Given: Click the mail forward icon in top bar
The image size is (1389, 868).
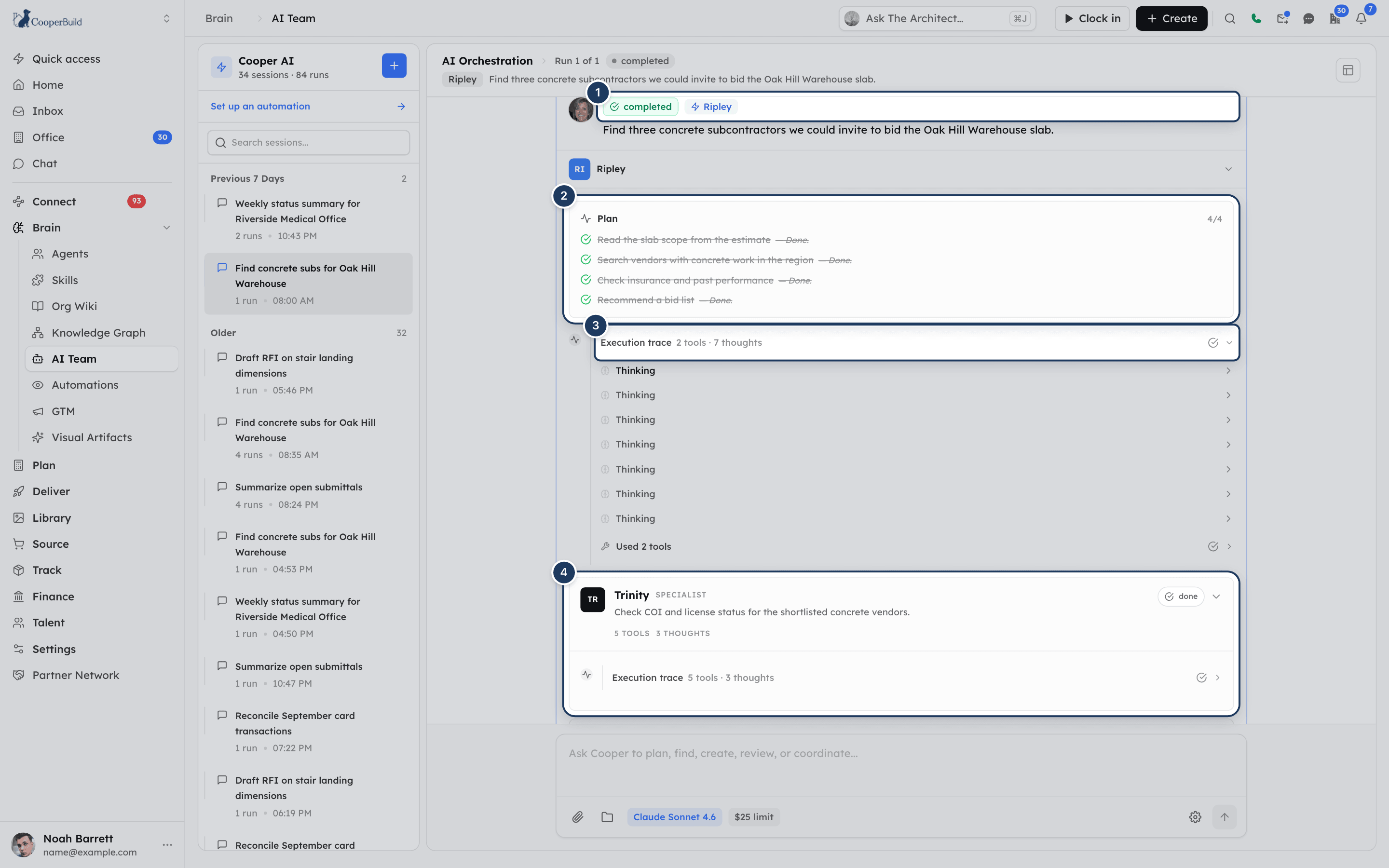Looking at the screenshot, I should 1282,18.
